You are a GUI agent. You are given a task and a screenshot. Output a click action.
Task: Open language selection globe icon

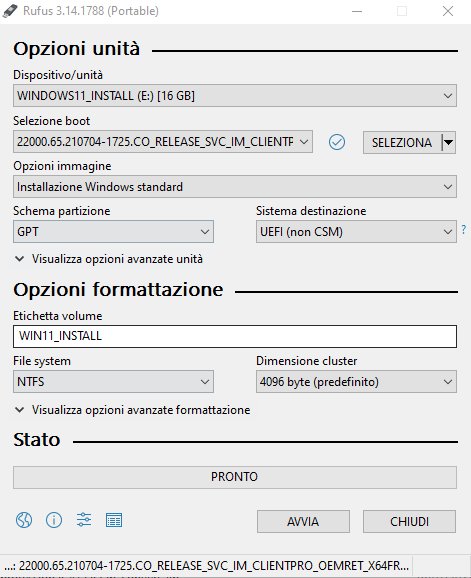[24, 520]
